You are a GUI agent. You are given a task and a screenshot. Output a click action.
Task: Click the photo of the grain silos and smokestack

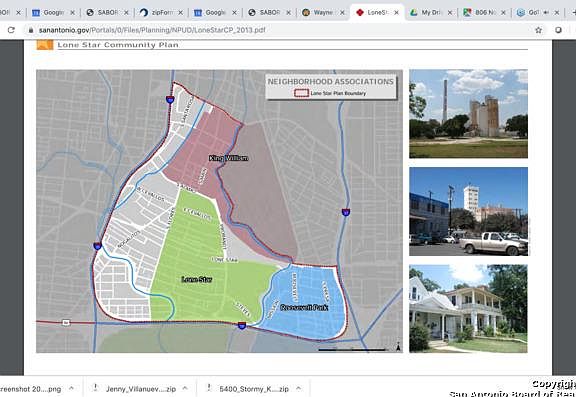point(468,113)
